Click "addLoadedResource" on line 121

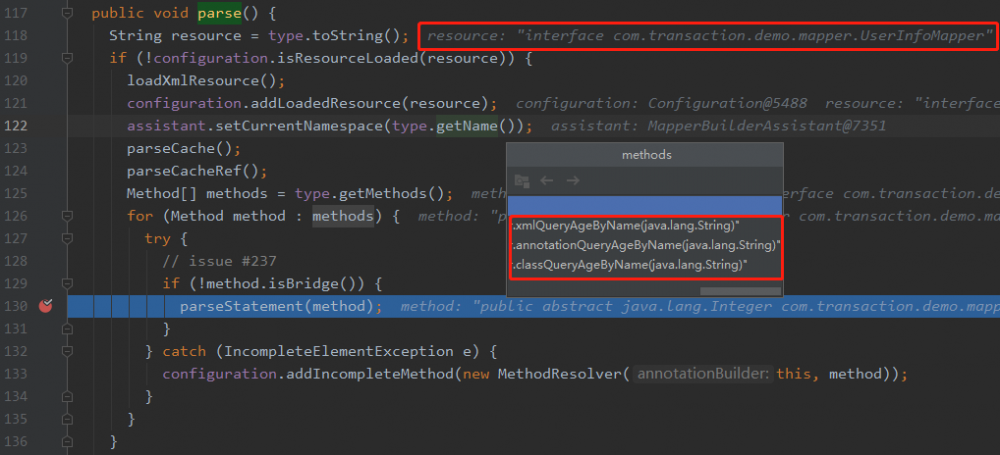326,103
